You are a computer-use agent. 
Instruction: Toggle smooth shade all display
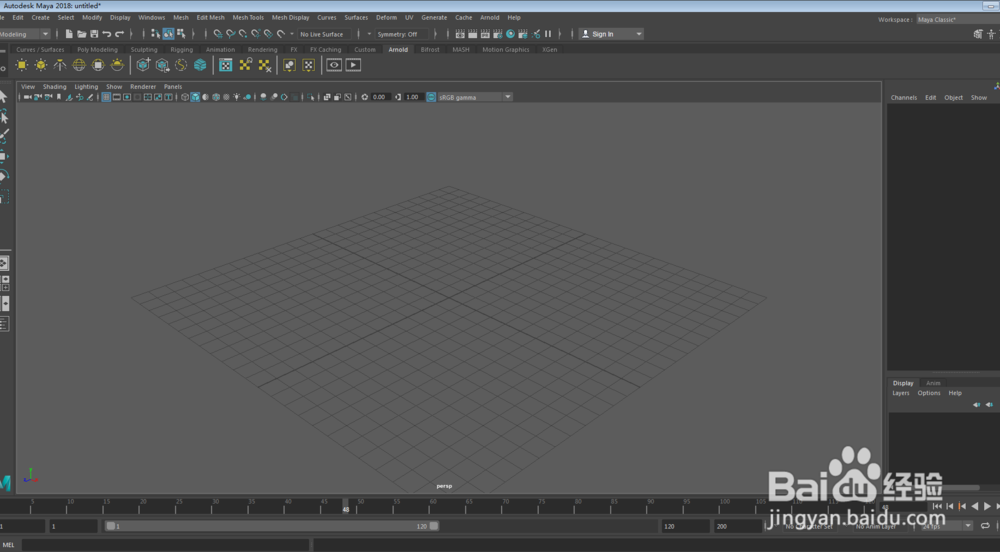(x=195, y=97)
